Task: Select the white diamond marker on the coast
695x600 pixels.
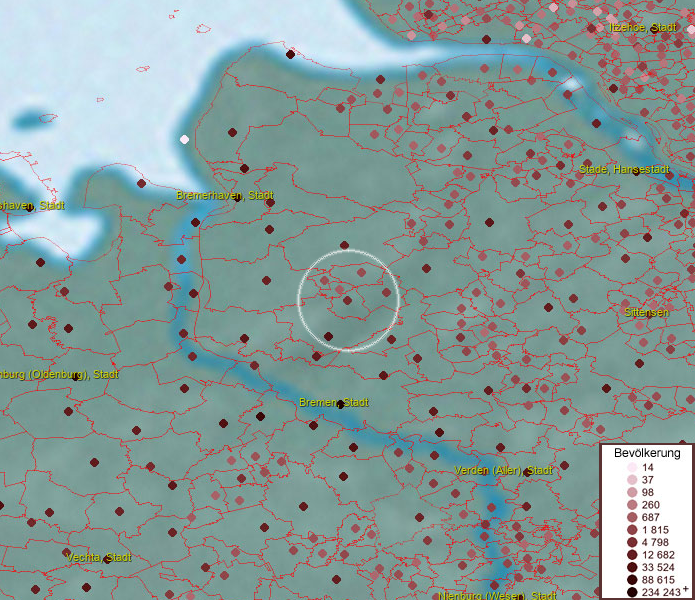Action: (184, 139)
